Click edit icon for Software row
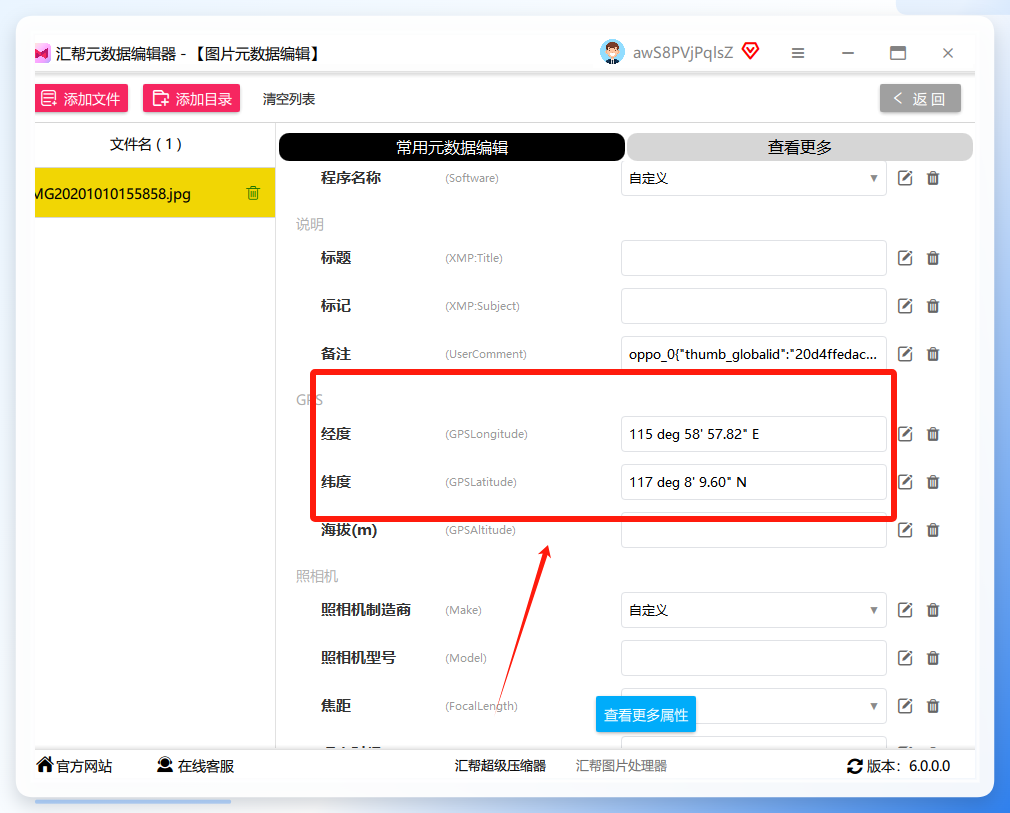Screen dimensions: 1010x813 [x=905, y=178]
